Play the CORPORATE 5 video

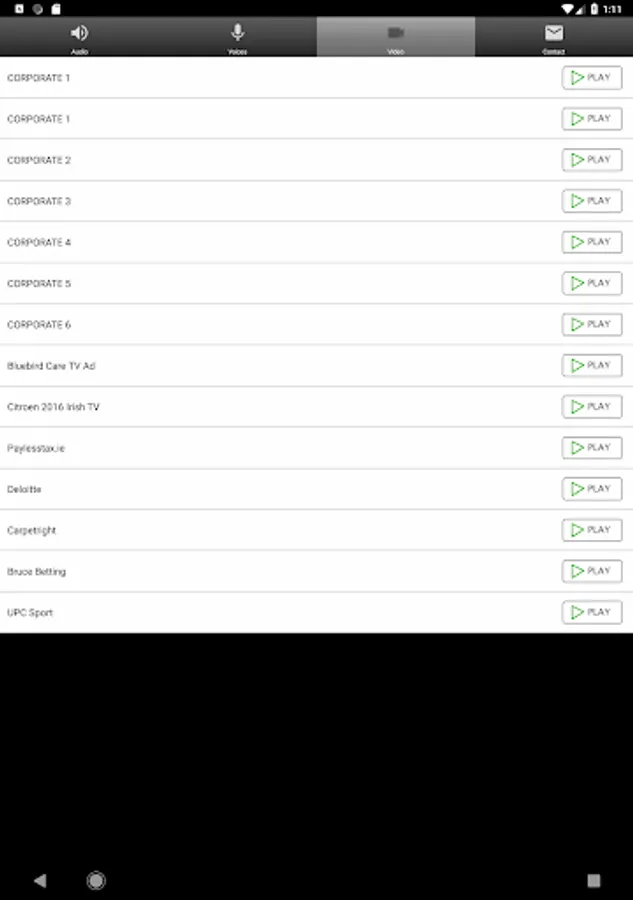pyautogui.click(x=592, y=283)
